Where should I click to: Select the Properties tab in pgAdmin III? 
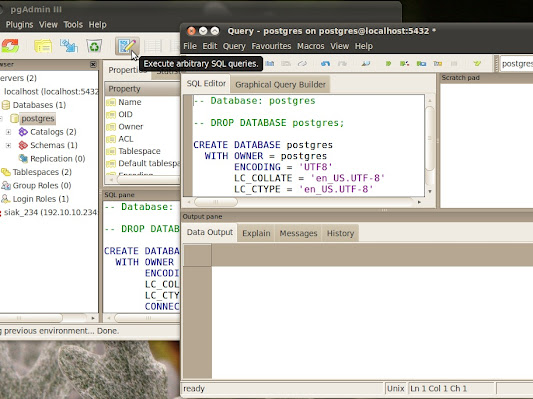(x=127, y=70)
